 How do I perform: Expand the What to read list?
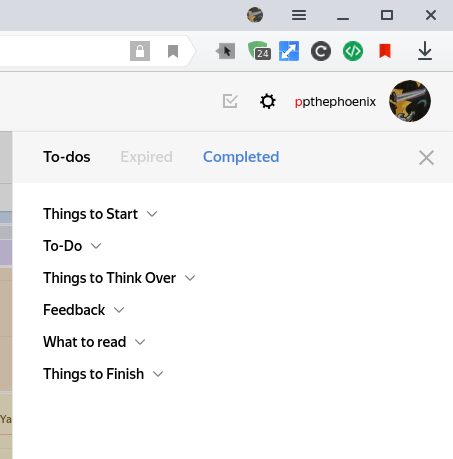pyautogui.click(x=94, y=342)
